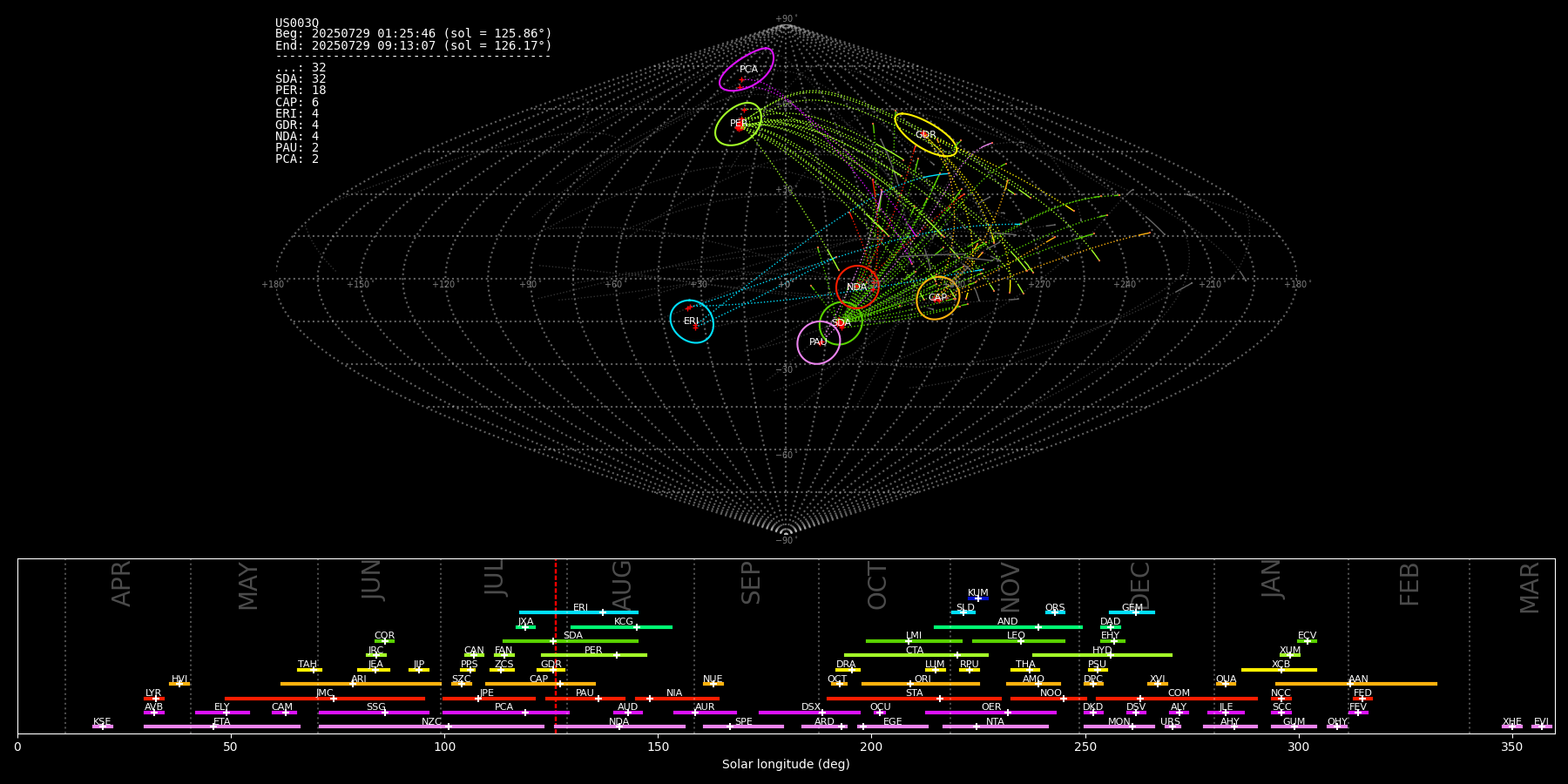The image size is (1568, 784).
Task: Click the -60 latitude label on sky map
Action: pyautogui.click(x=785, y=455)
